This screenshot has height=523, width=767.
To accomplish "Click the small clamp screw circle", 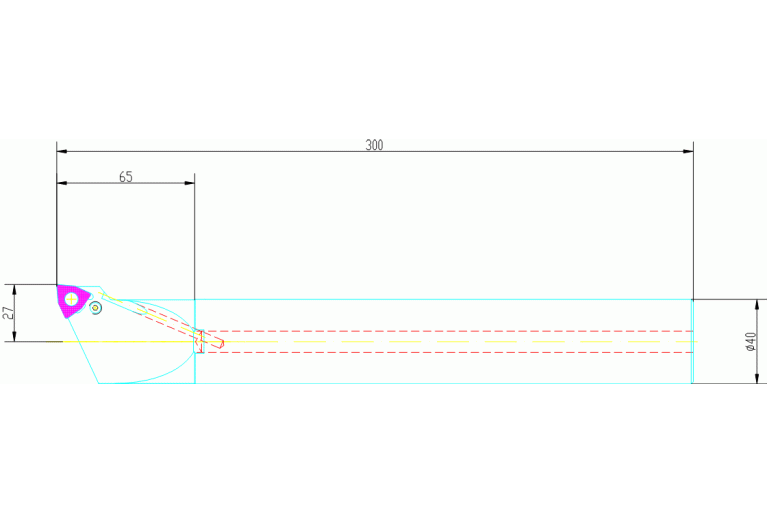I will point(96,309).
